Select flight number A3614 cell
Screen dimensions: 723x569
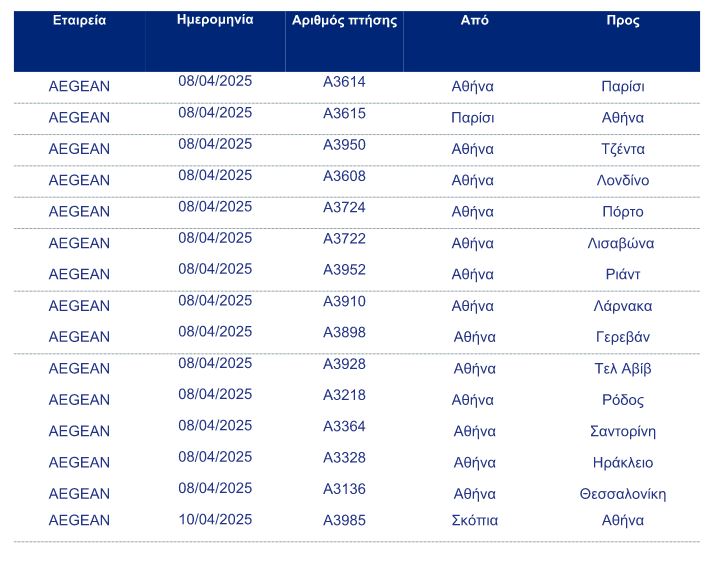click(x=344, y=83)
